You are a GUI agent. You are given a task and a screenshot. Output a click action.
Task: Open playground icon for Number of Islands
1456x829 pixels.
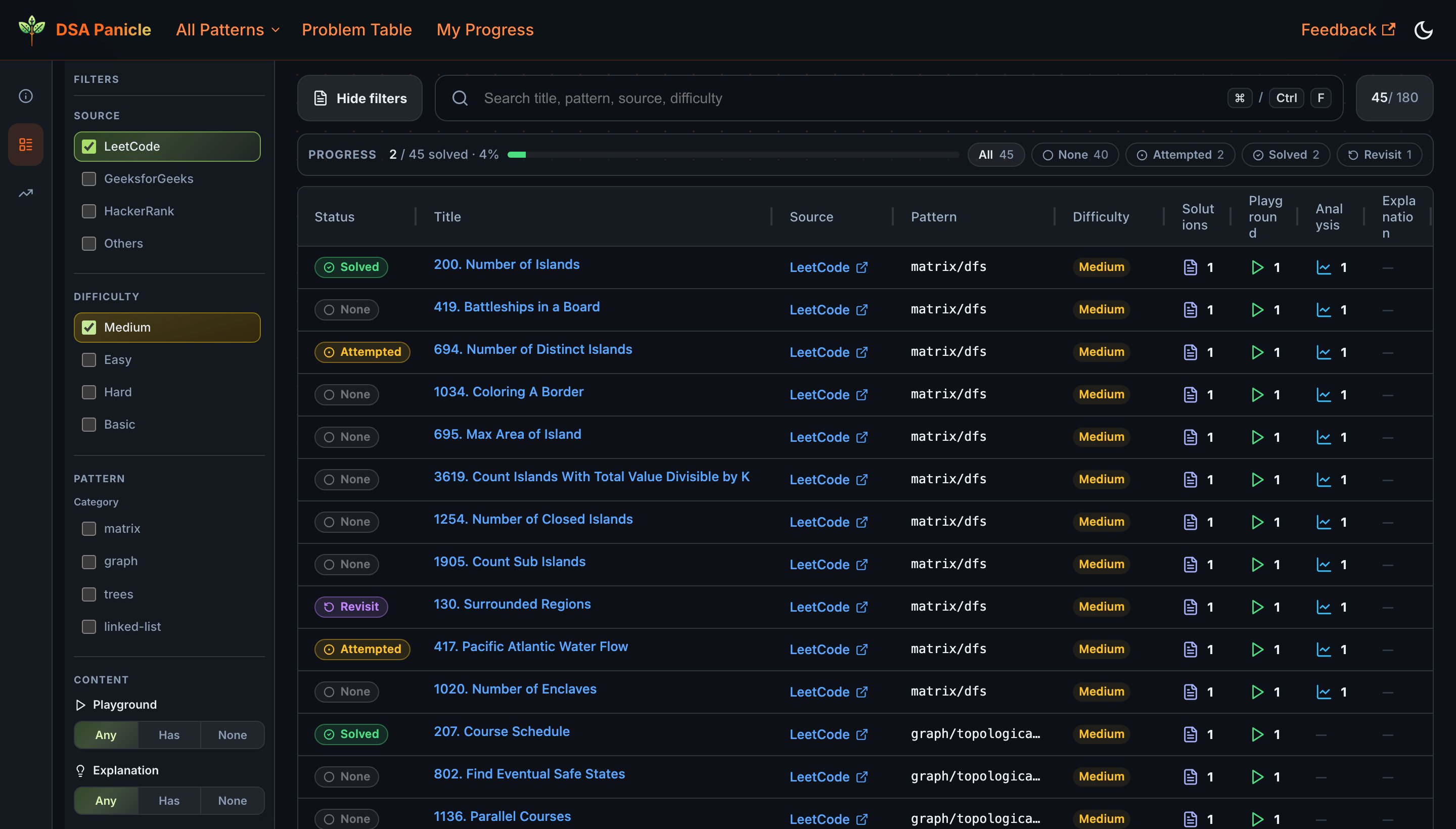click(x=1257, y=267)
